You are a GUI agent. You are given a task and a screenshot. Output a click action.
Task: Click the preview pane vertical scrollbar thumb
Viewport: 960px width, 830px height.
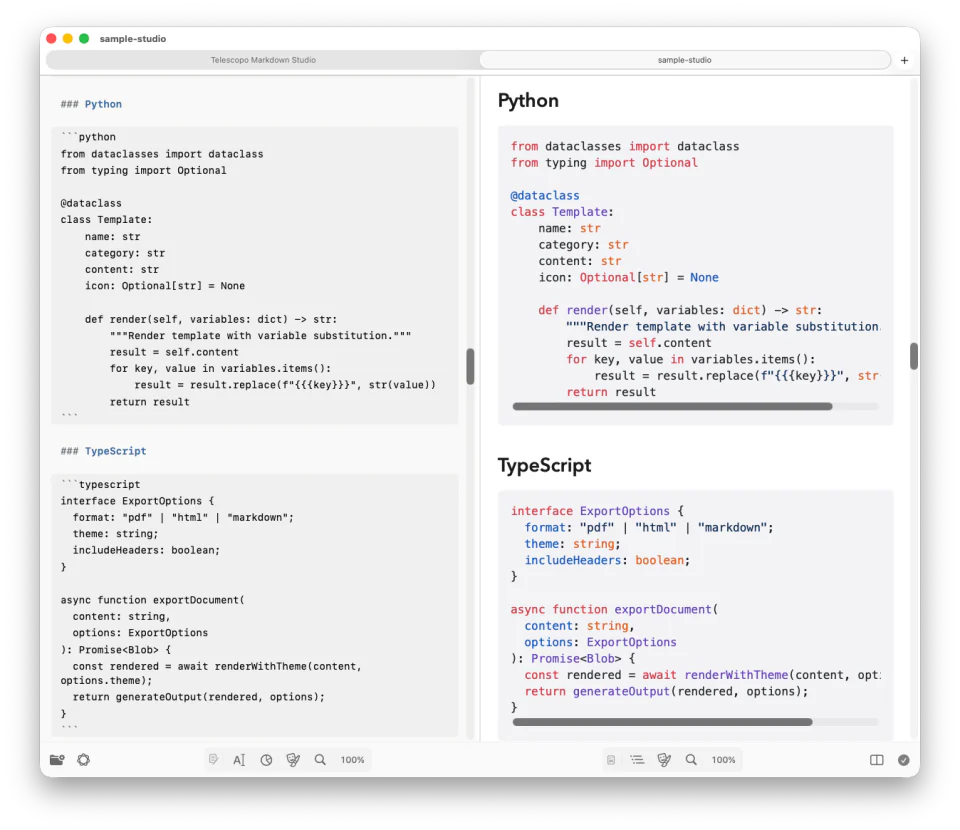click(x=914, y=356)
